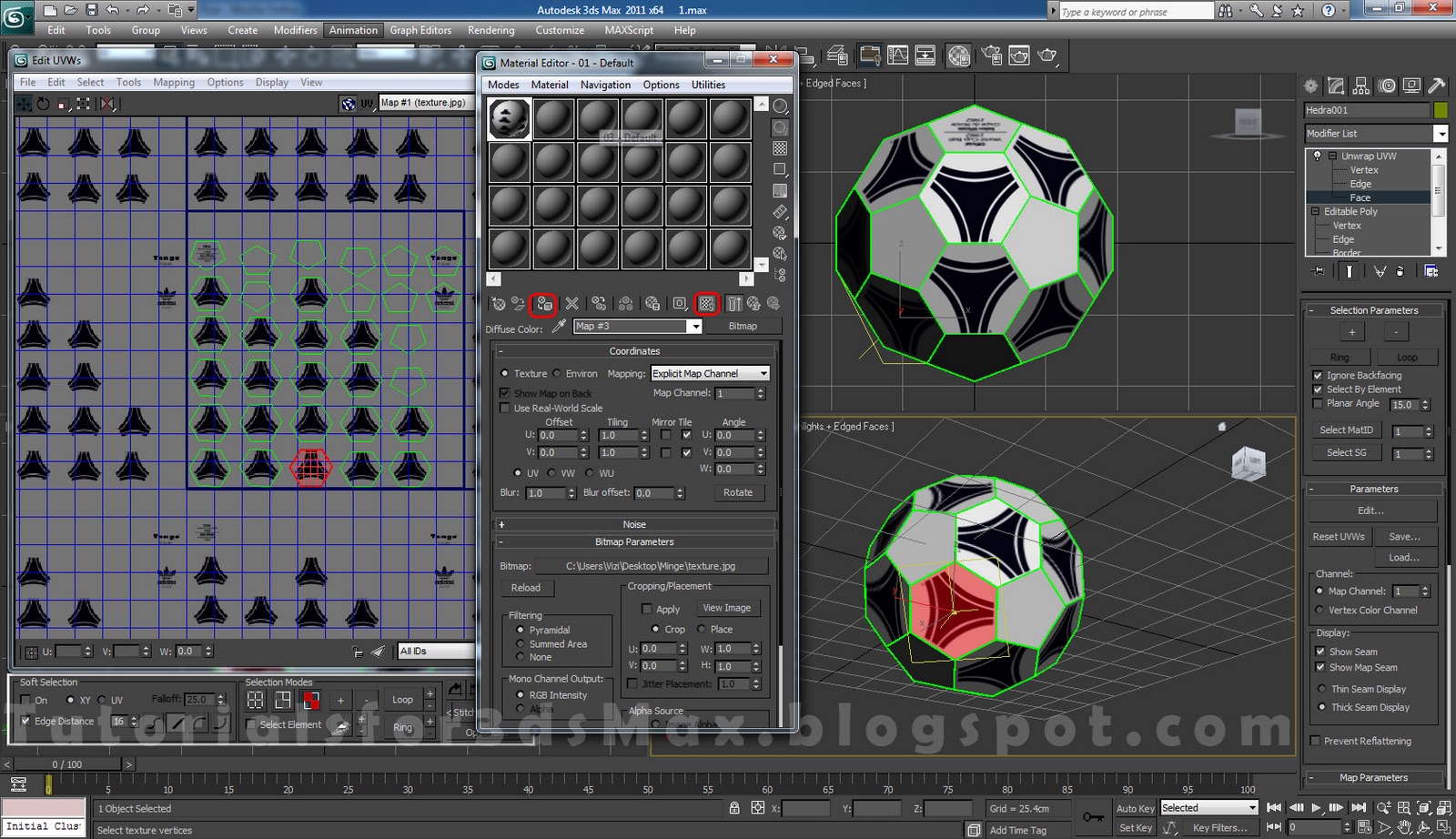Click Go to Parent icon
Viewport: 1456px width, 839px height.
(753, 304)
